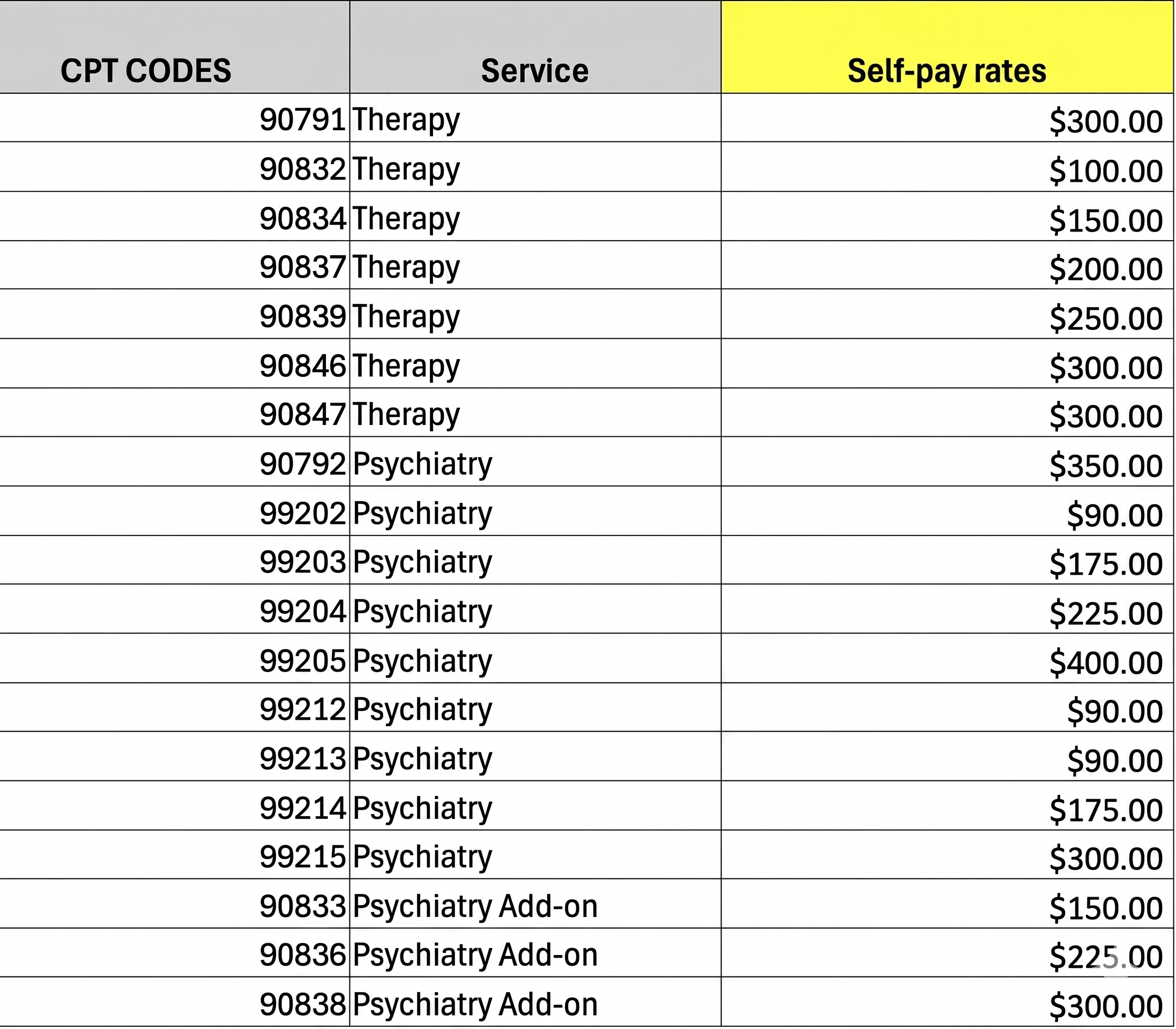Select Psychiatry cell beside 99202
1176x1029 pixels.
click(535, 511)
